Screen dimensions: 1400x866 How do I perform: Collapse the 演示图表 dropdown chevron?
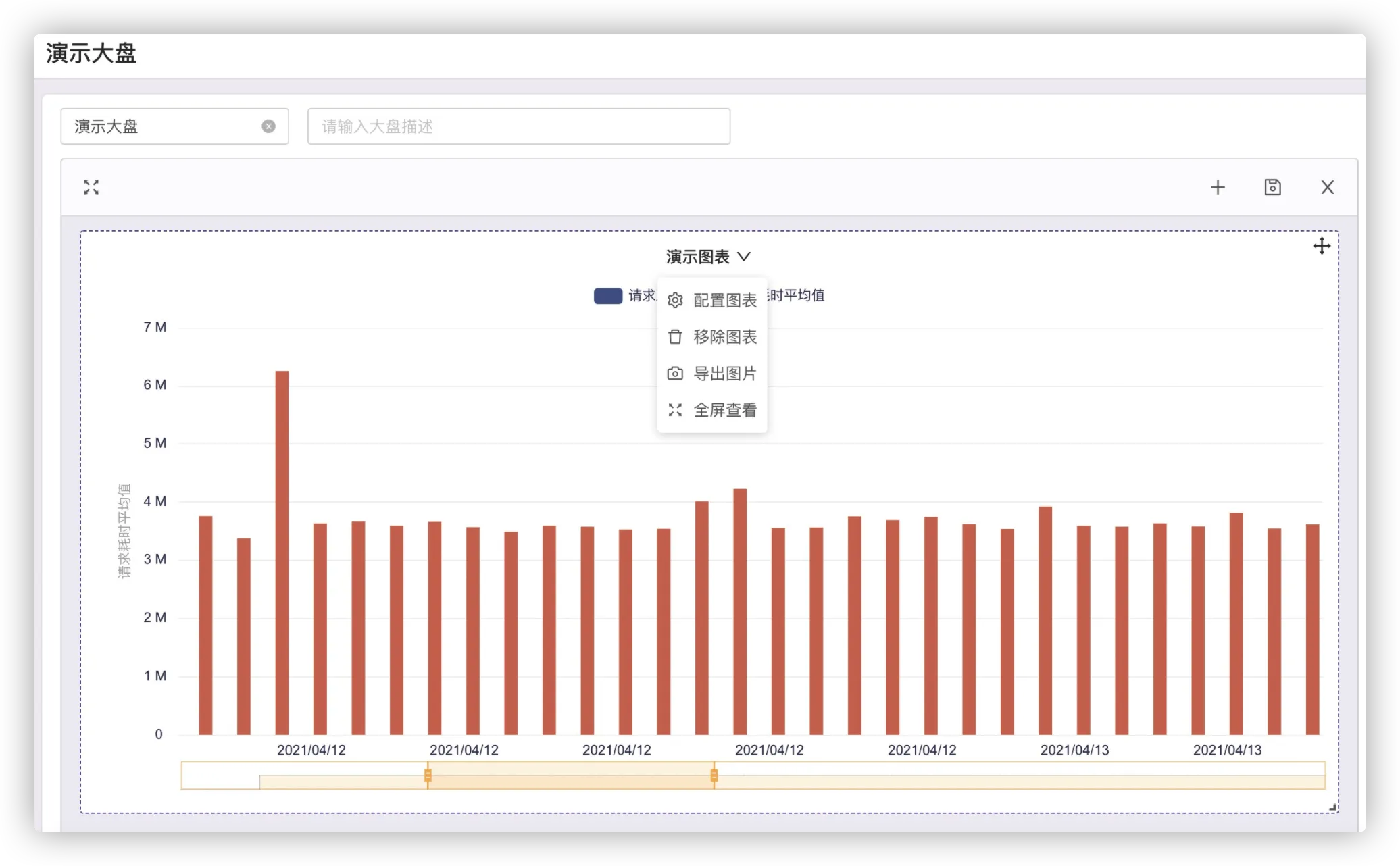tap(744, 257)
